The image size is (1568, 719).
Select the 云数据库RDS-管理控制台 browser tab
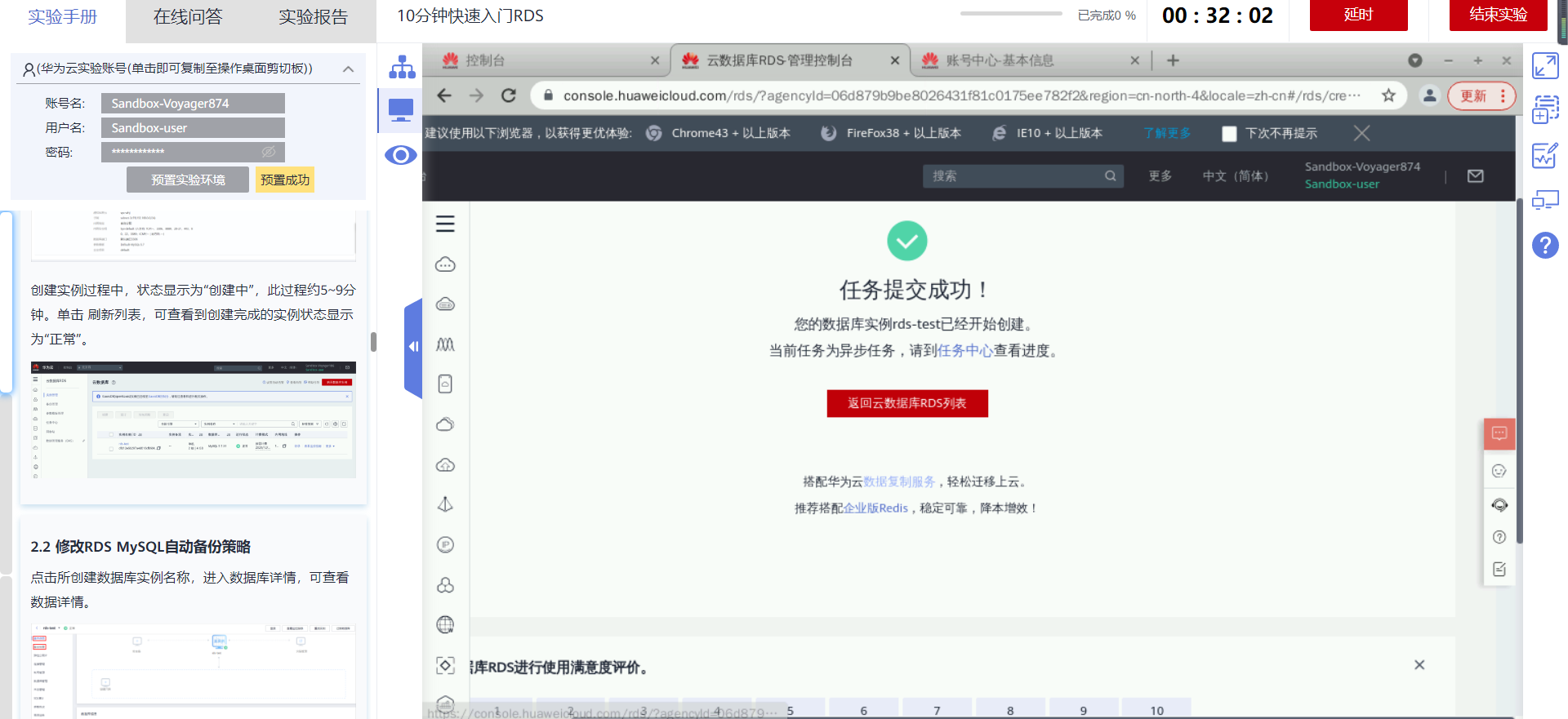pyautogui.click(x=791, y=60)
